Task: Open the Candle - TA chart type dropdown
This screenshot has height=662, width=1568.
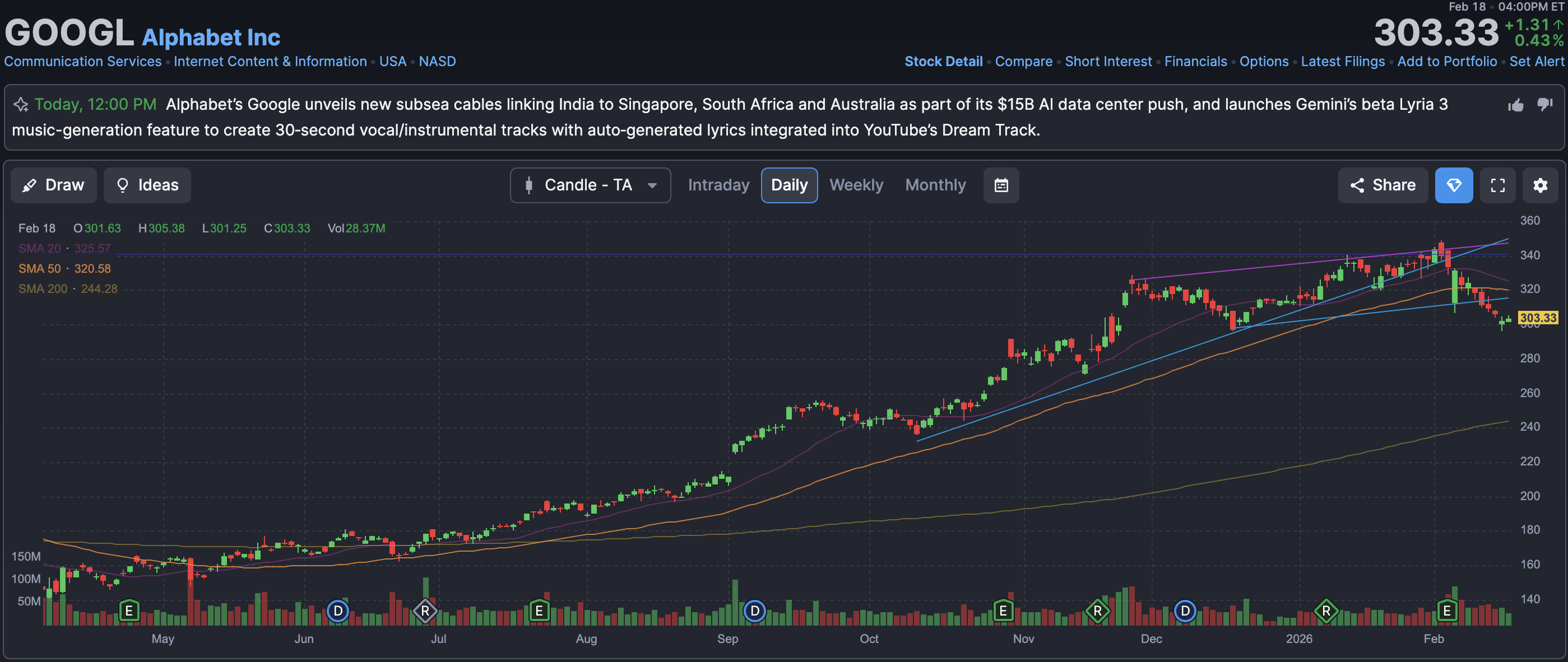Action: pos(590,185)
